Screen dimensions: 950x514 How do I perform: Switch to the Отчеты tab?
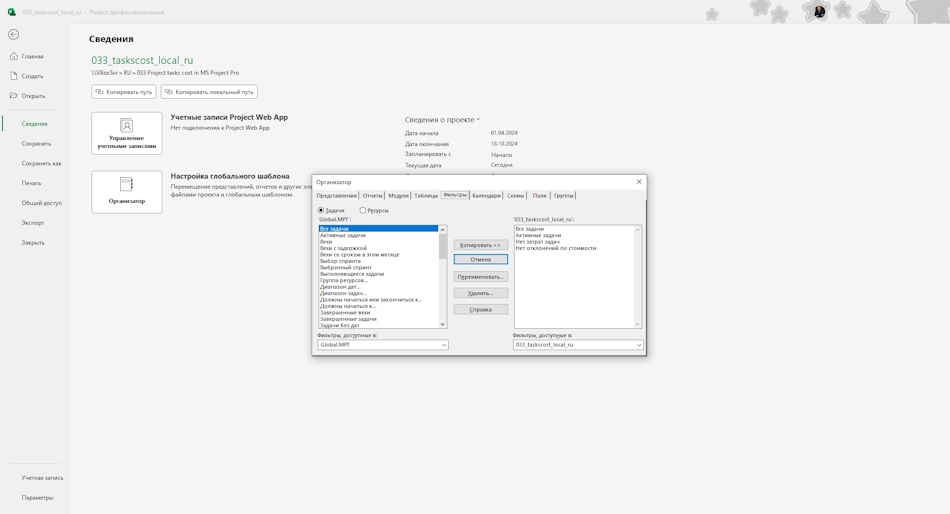[373, 196]
